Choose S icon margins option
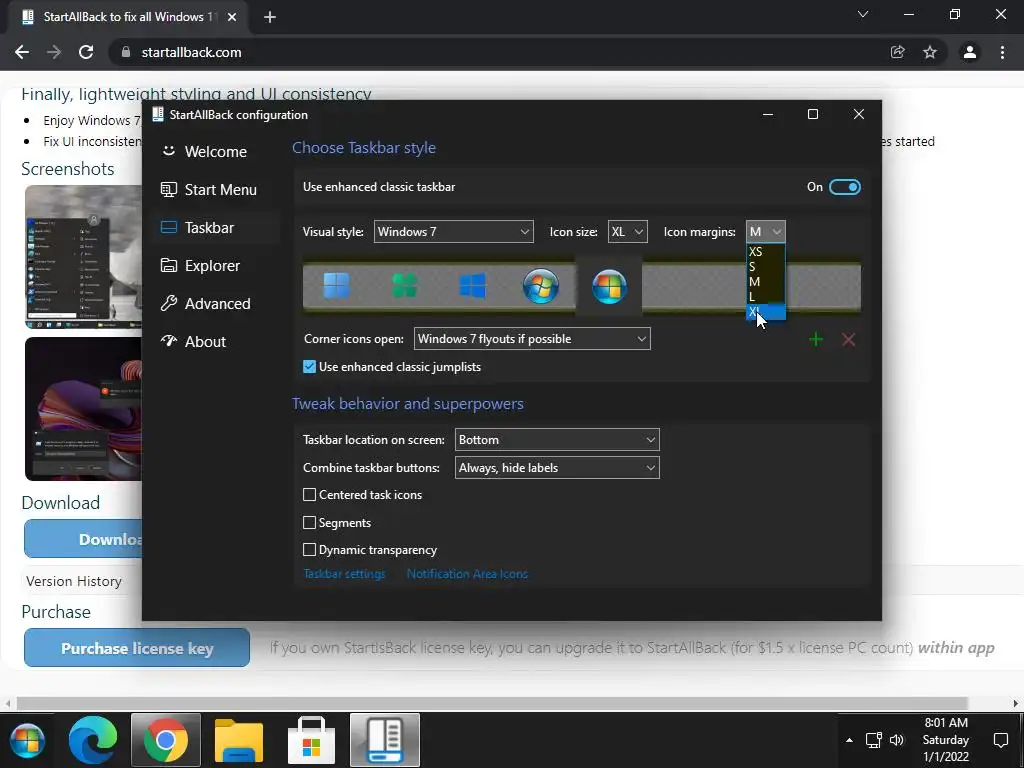The height and width of the screenshot is (768, 1024). [x=765, y=266]
